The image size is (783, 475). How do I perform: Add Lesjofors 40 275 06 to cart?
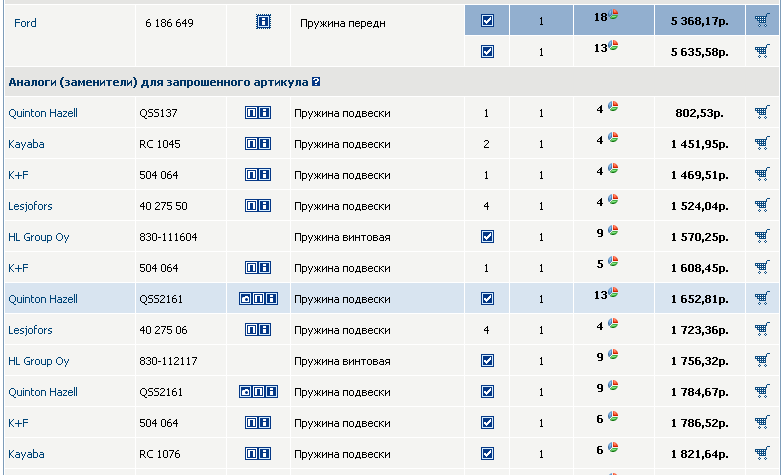(x=762, y=329)
